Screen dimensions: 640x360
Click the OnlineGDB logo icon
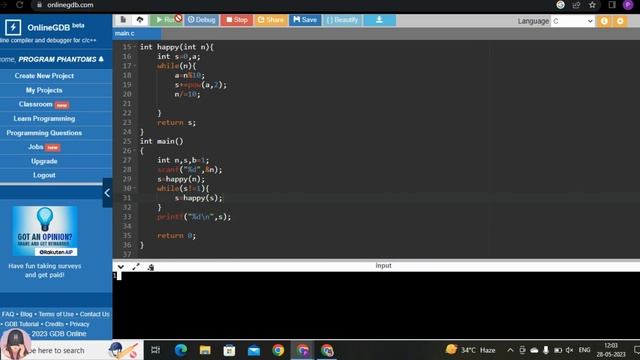coord(13,27)
